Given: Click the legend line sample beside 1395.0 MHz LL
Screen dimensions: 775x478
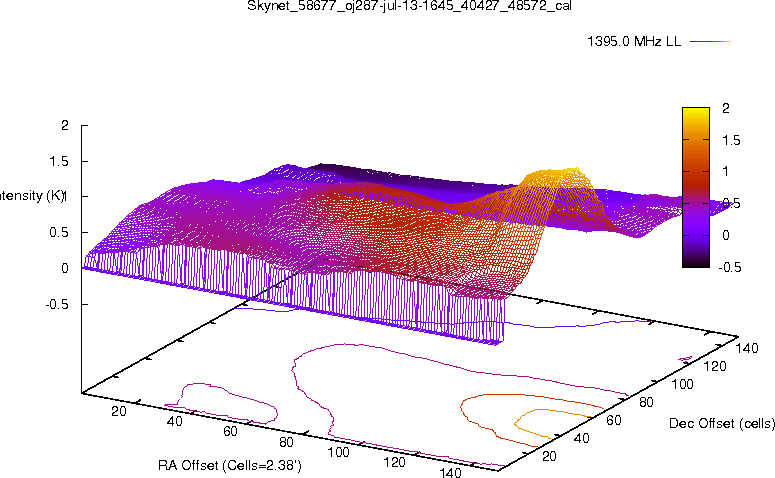Looking at the screenshot, I should [x=711, y=42].
